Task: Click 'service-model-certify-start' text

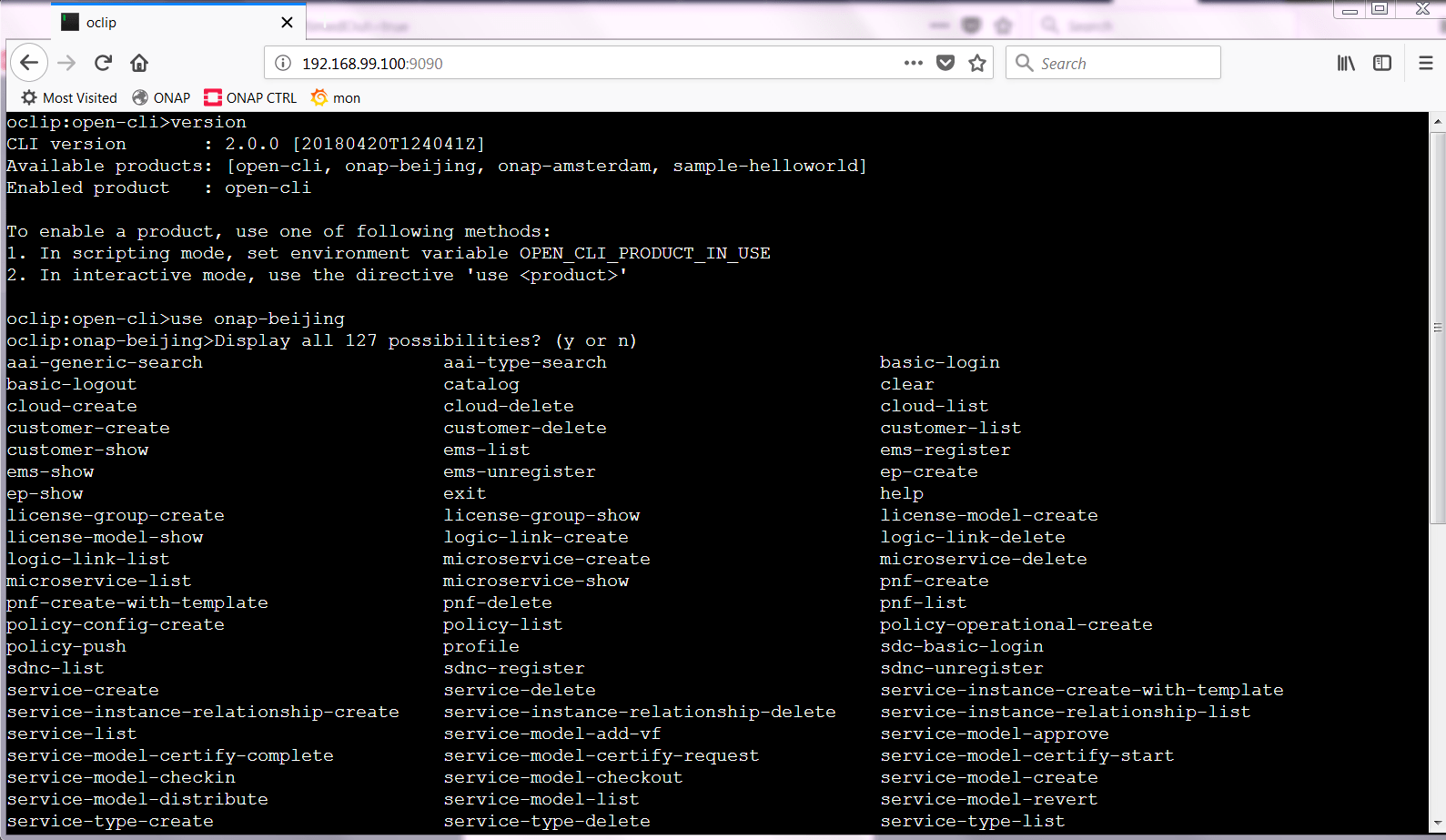Action: (x=1027, y=755)
